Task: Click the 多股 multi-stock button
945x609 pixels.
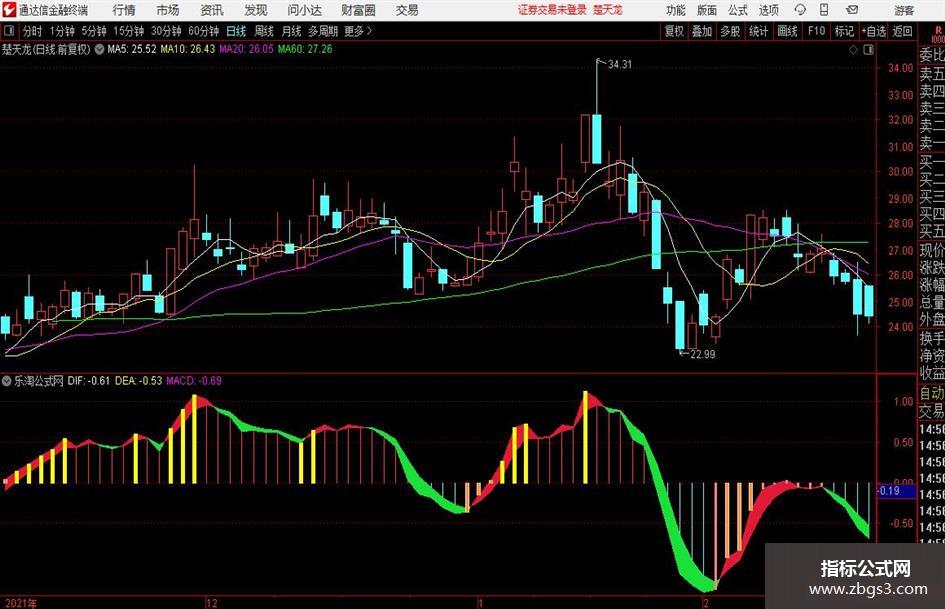Action: [730, 31]
